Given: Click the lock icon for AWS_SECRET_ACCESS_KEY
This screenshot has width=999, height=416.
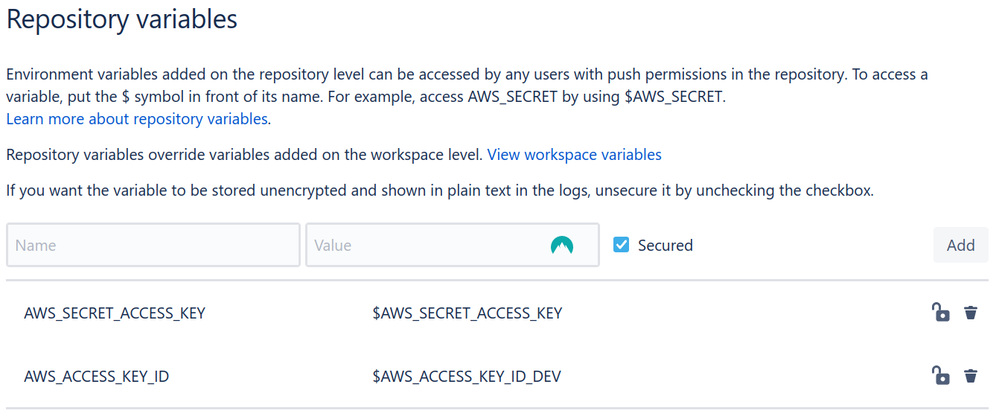Looking at the screenshot, I should click(940, 312).
